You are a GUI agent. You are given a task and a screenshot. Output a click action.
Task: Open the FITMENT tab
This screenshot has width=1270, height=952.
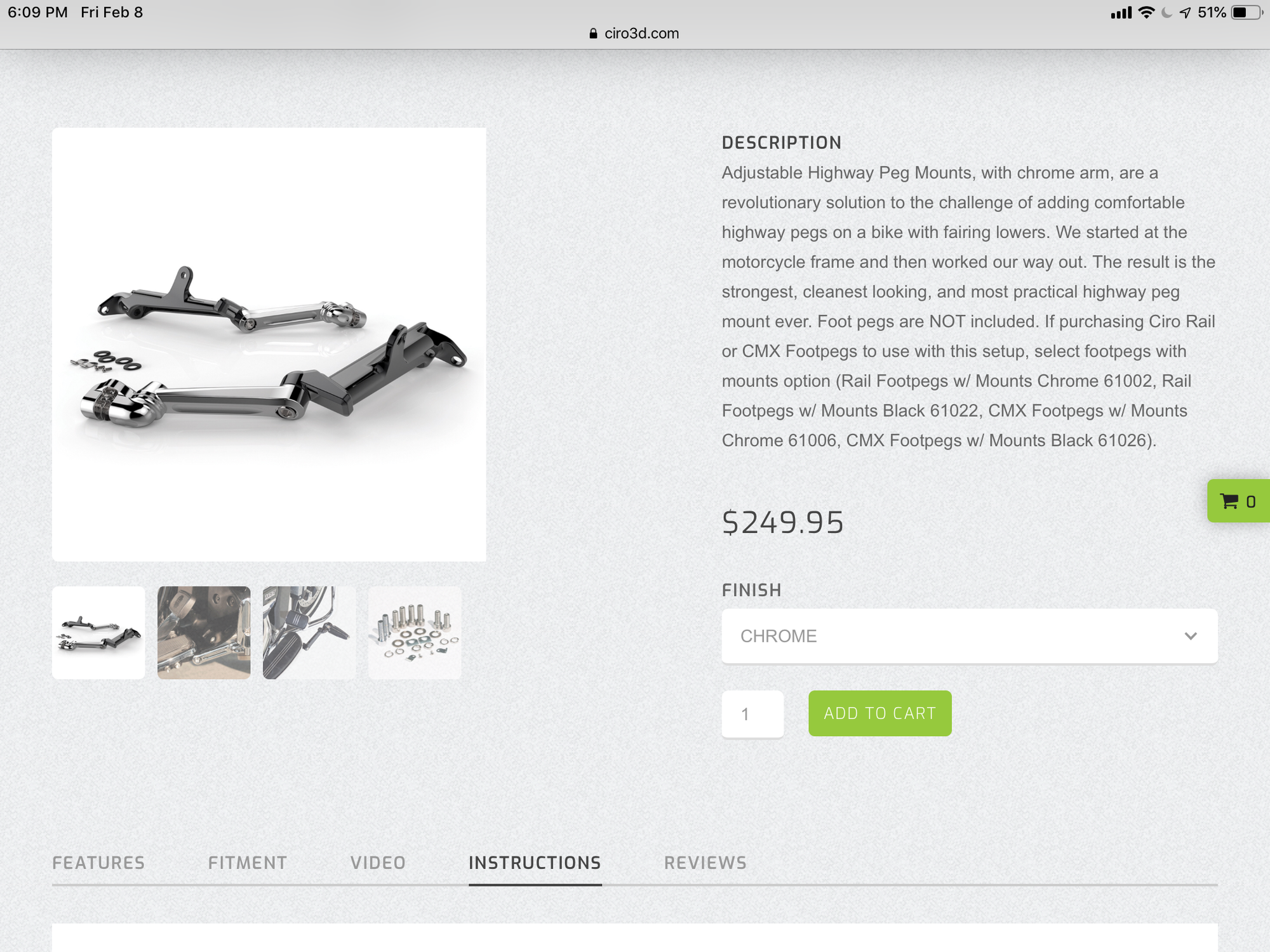coord(248,863)
